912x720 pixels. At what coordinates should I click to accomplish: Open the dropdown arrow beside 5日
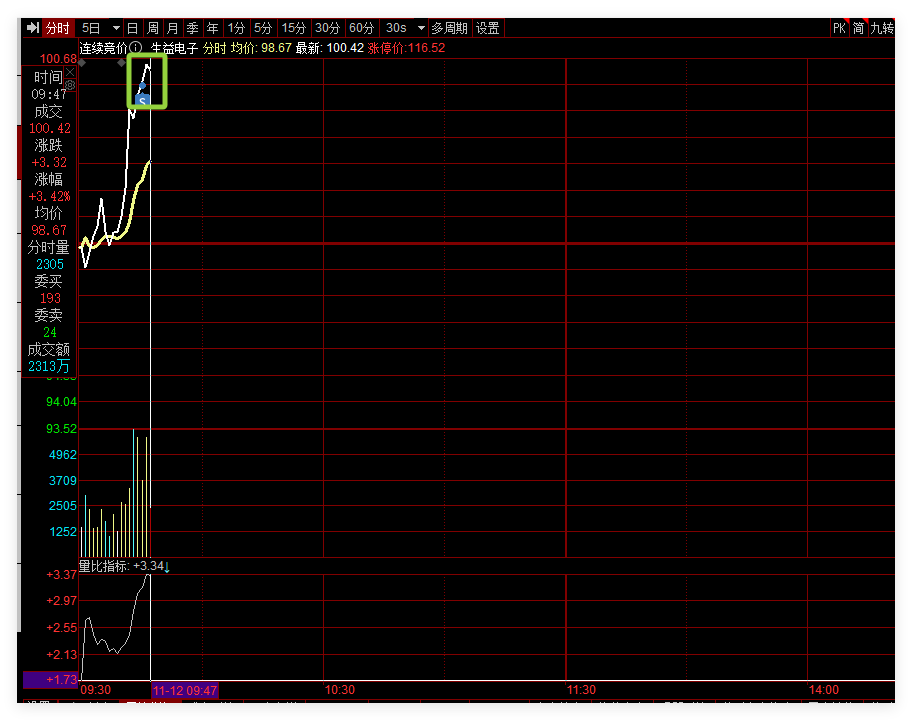116,28
